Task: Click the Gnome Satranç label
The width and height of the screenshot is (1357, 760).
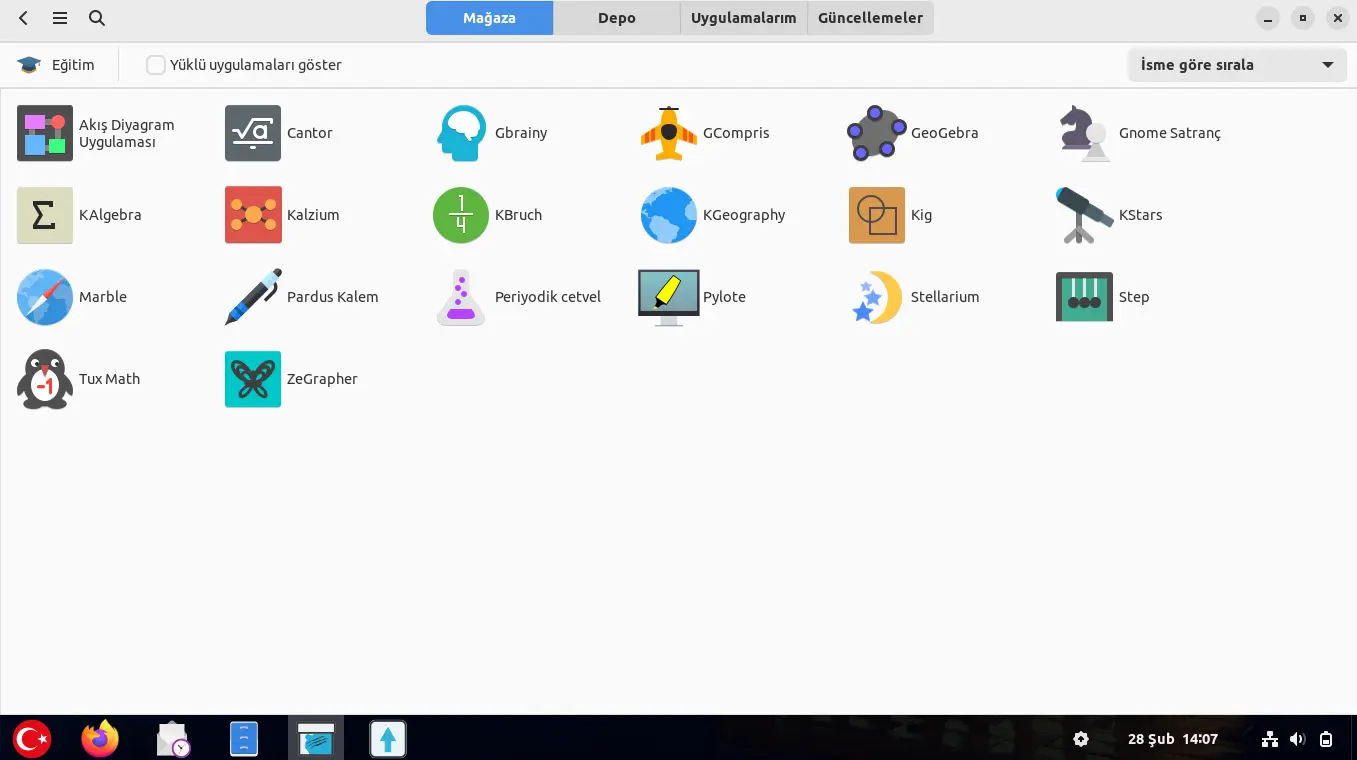Action: tap(1170, 133)
